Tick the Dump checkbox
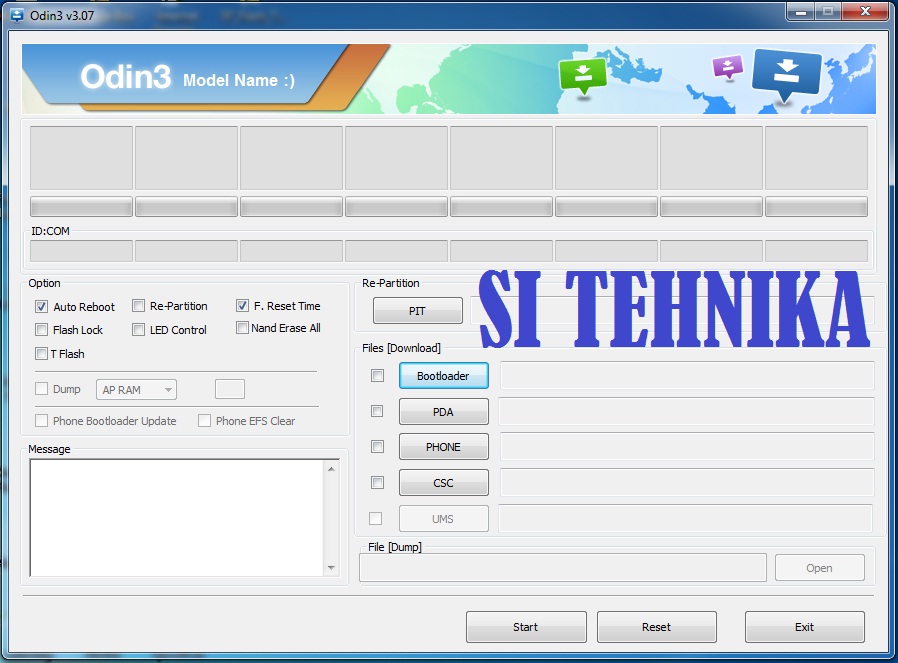 pyautogui.click(x=41, y=389)
